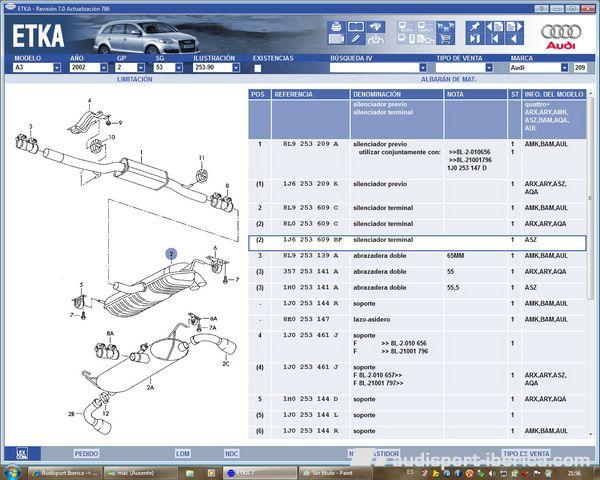Click the open book catalog icon
The width and height of the screenshot is (600, 480).
(356, 27)
